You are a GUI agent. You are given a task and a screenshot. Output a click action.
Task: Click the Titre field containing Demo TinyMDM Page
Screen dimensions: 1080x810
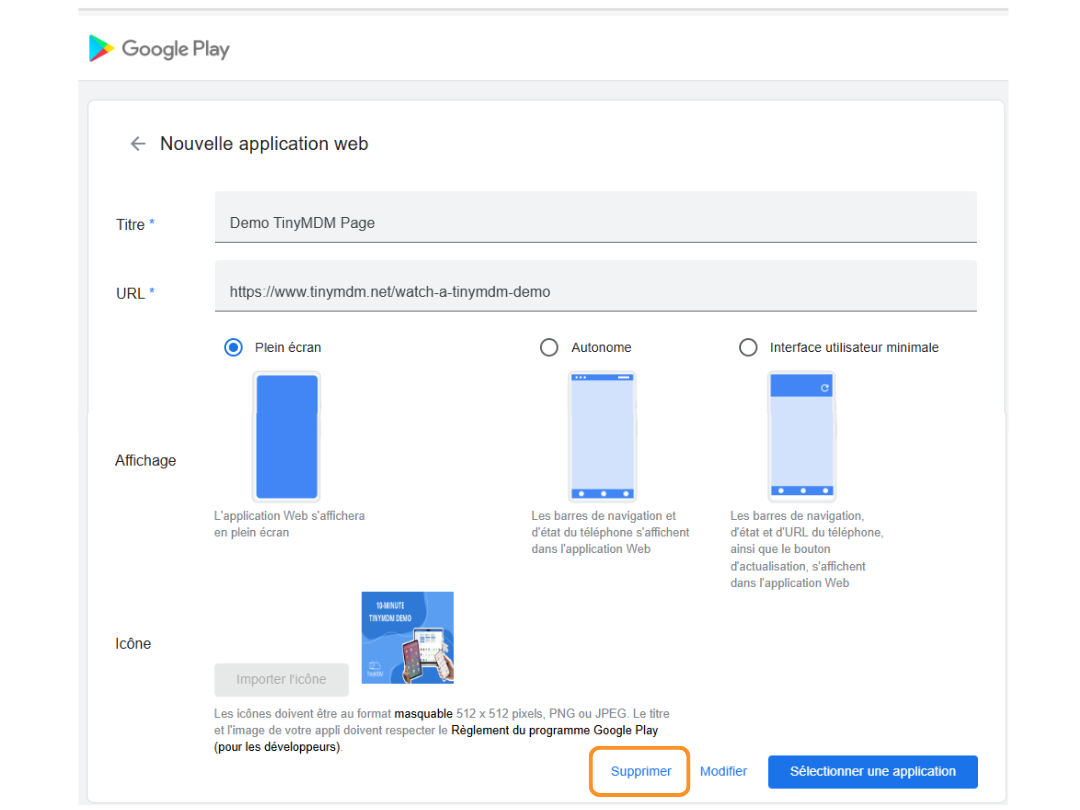(x=596, y=218)
